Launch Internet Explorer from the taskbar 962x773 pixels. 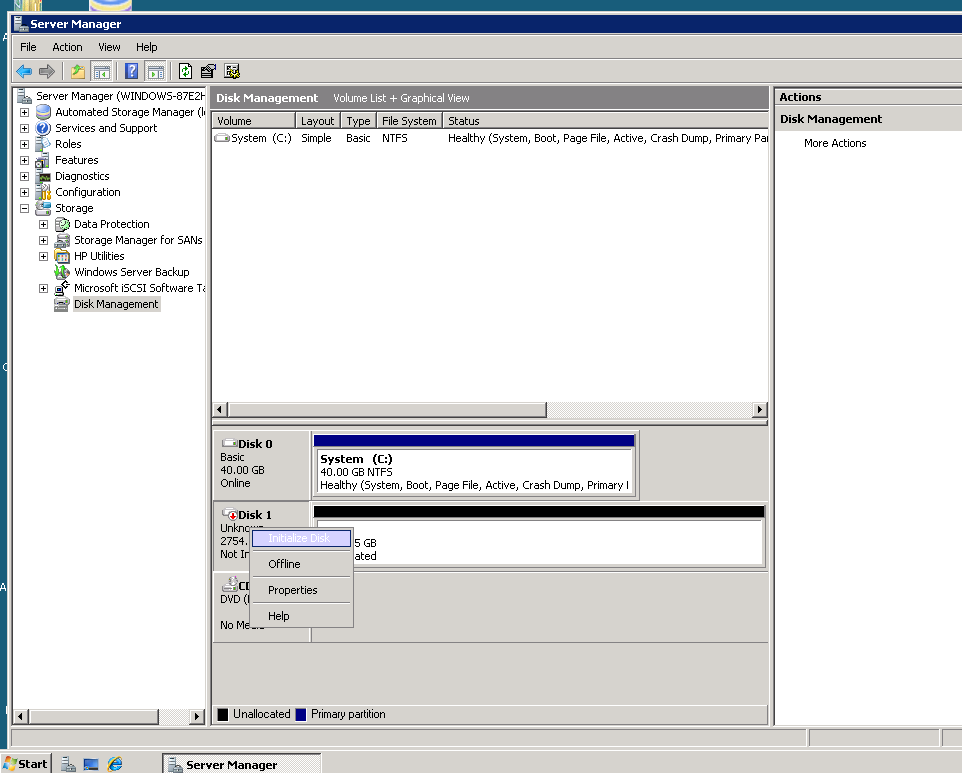click(x=115, y=764)
